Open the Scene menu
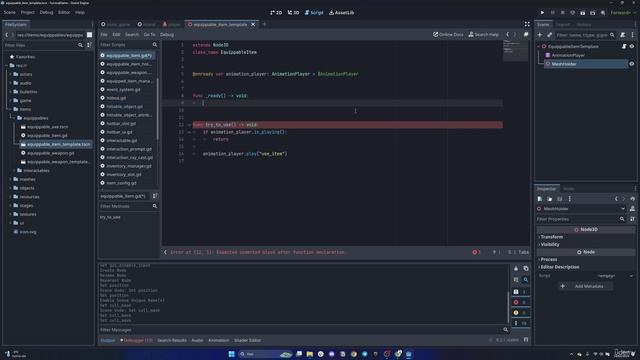 [9, 13]
